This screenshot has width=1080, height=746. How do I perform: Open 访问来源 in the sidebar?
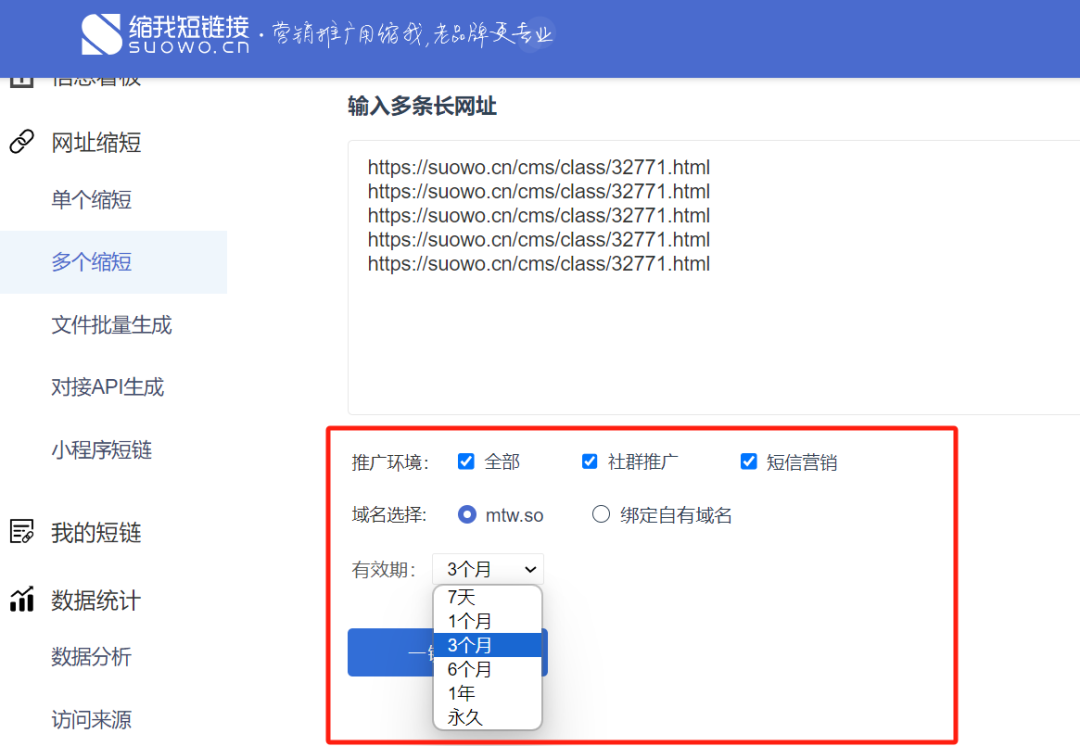92,719
